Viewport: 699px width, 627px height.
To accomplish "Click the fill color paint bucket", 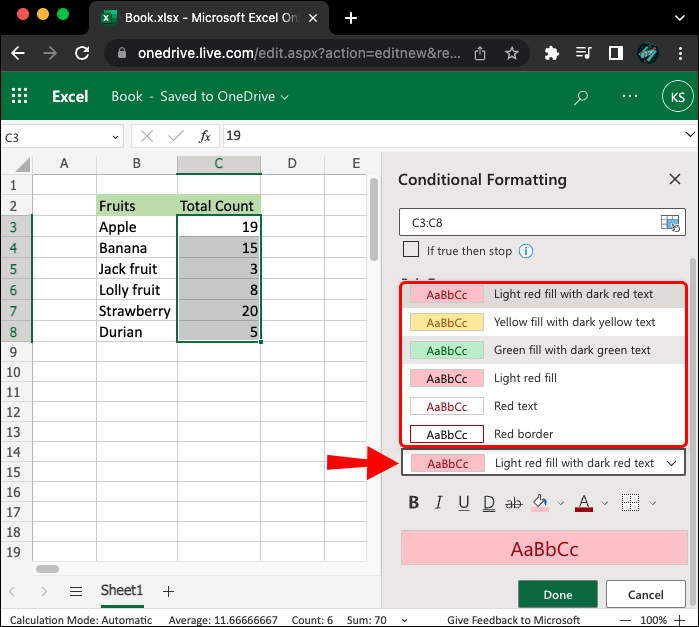I will tap(541, 503).
